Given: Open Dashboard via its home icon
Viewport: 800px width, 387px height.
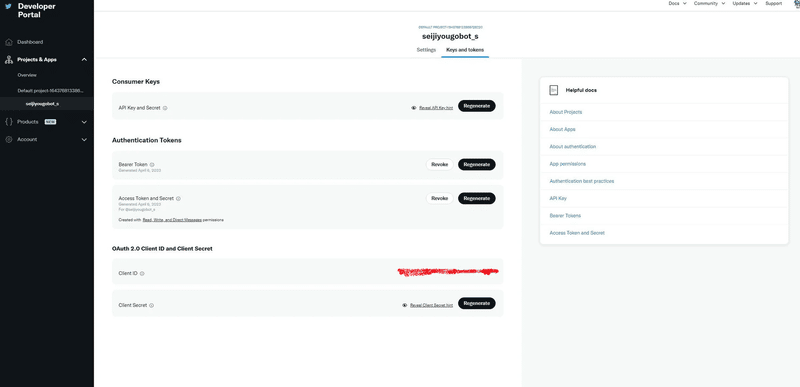Looking at the screenshot, I should pyautogui.click(x=8, y=42).
